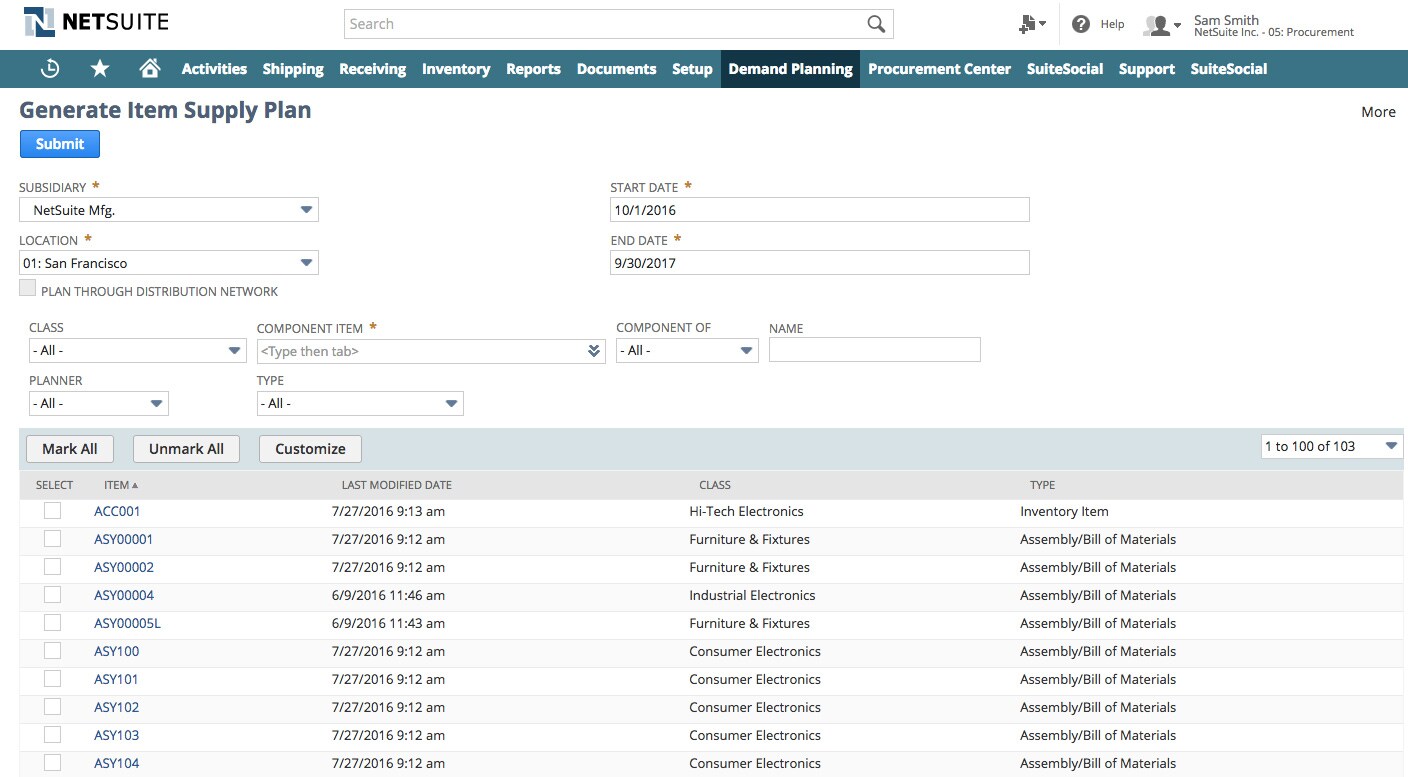Open the Type filter dropdown
This screenshot has height=777, width=1408.
(x=360, y=403)
